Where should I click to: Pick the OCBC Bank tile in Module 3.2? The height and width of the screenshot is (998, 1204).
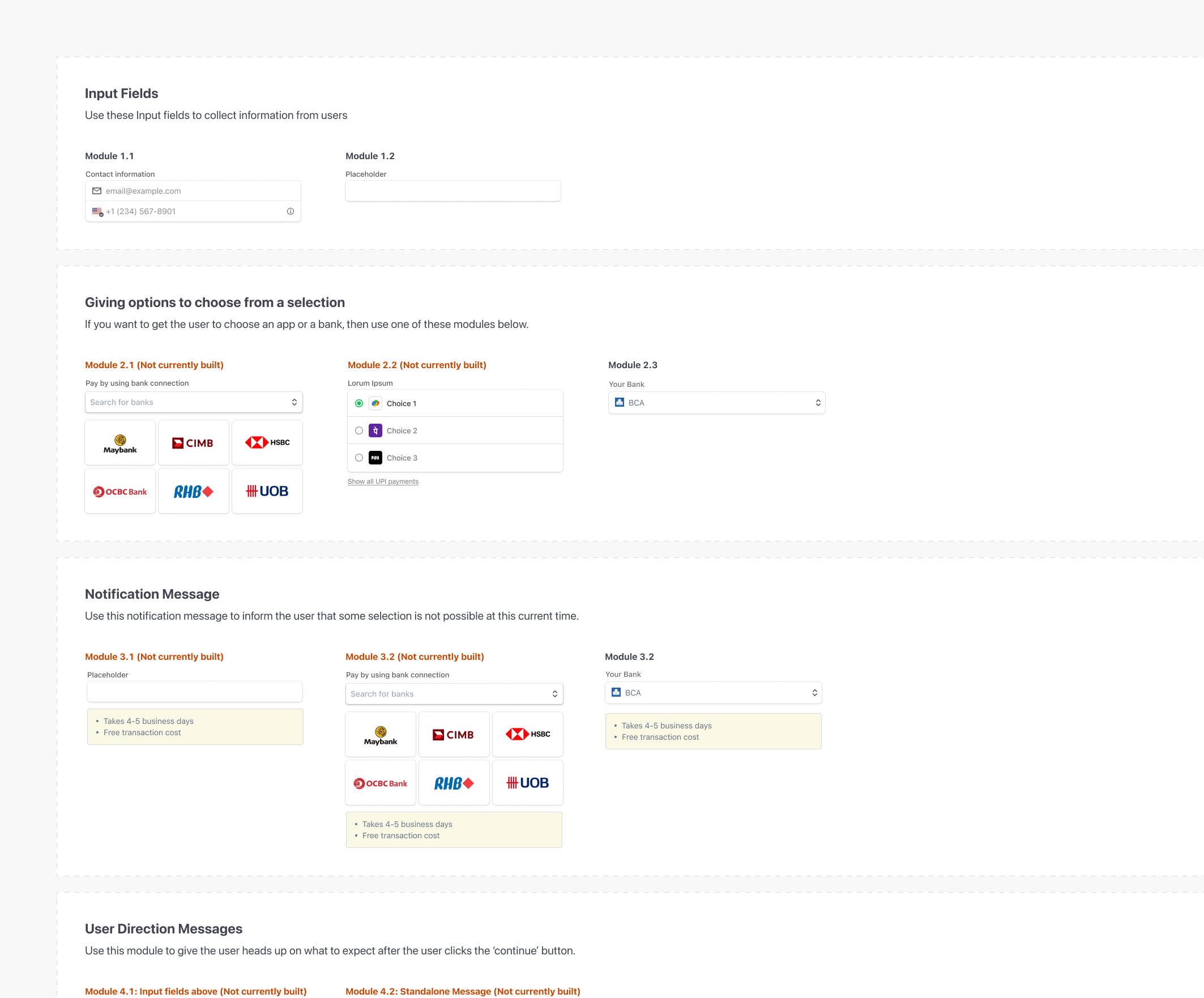click(381, 783)
